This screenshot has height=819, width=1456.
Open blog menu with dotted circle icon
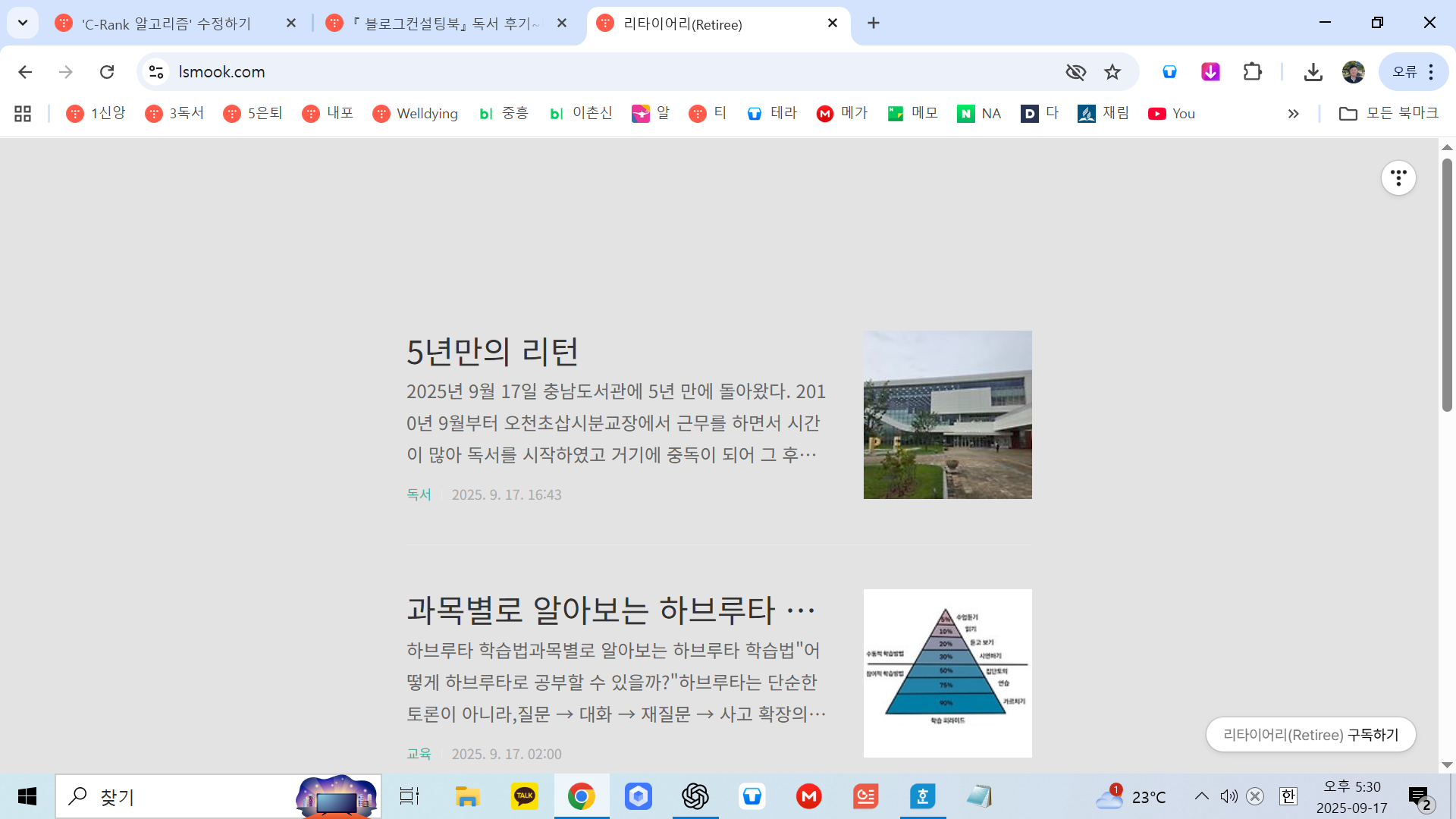(1398, 178)
